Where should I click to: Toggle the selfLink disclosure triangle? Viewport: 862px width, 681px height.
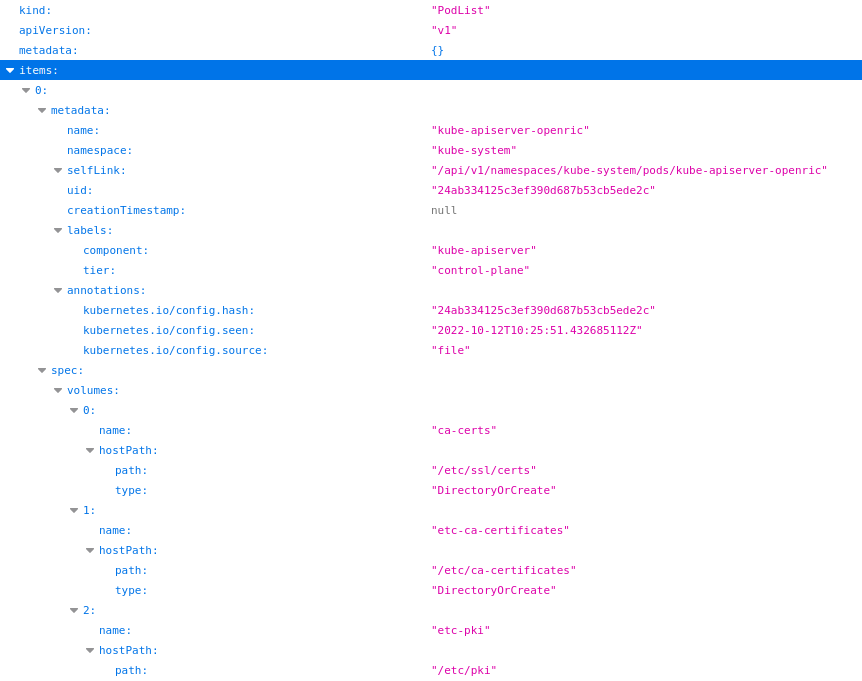(58, 170)
